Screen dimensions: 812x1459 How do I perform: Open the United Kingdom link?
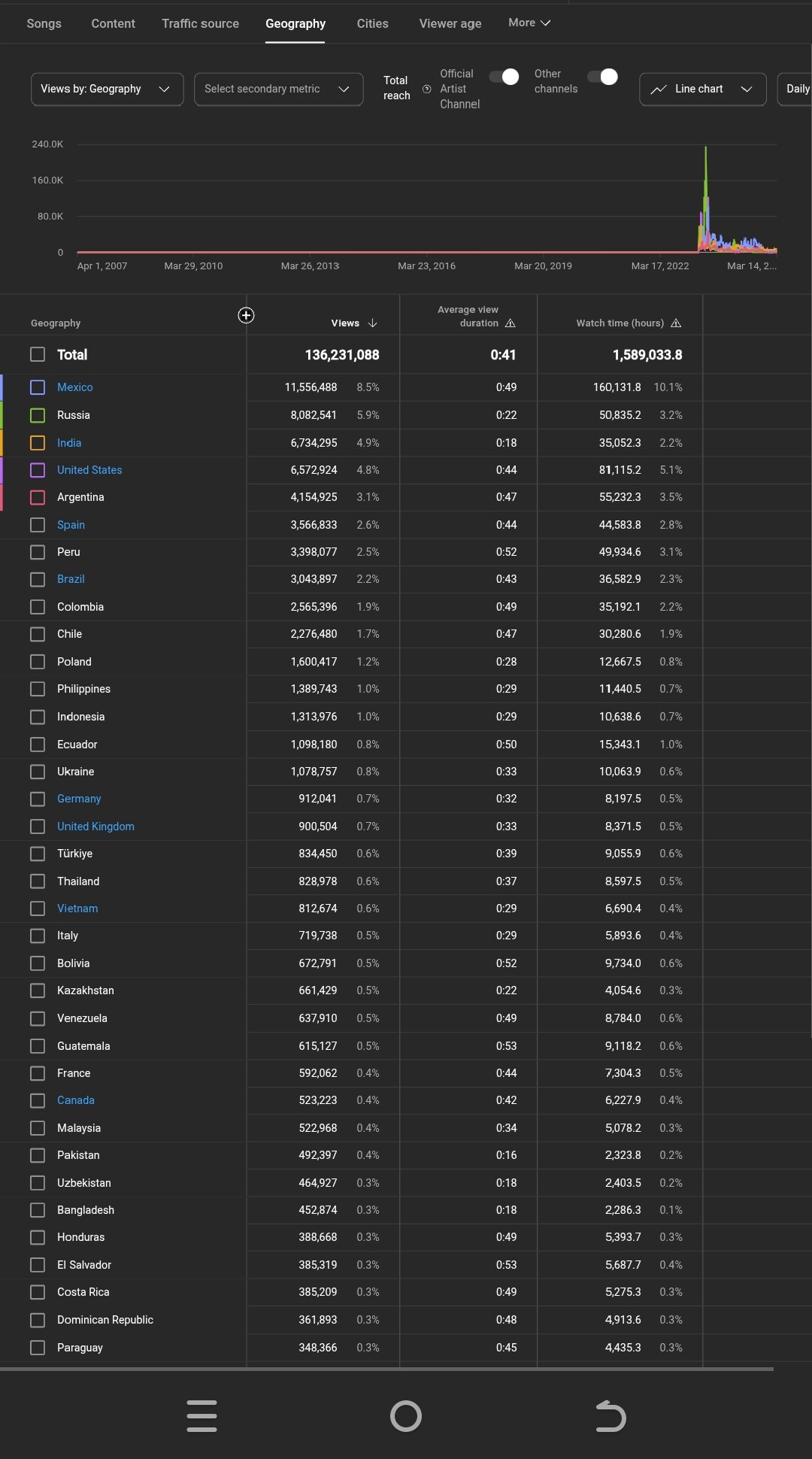pos(95,827)
